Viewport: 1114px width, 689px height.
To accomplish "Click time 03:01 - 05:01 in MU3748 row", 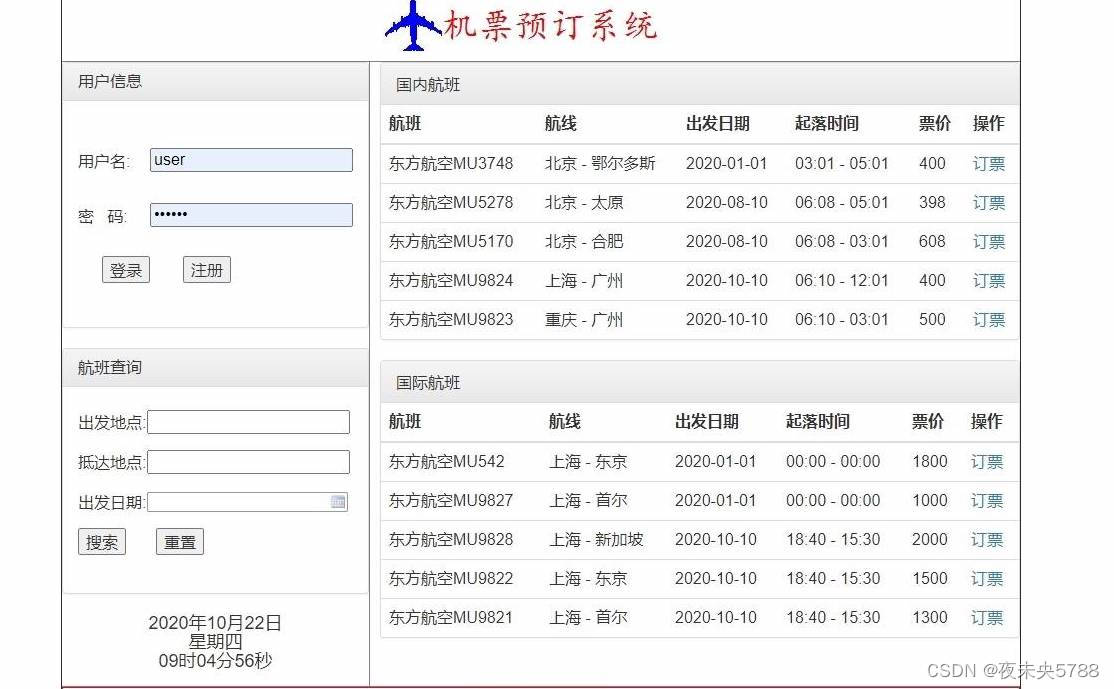I will point(842,163).
